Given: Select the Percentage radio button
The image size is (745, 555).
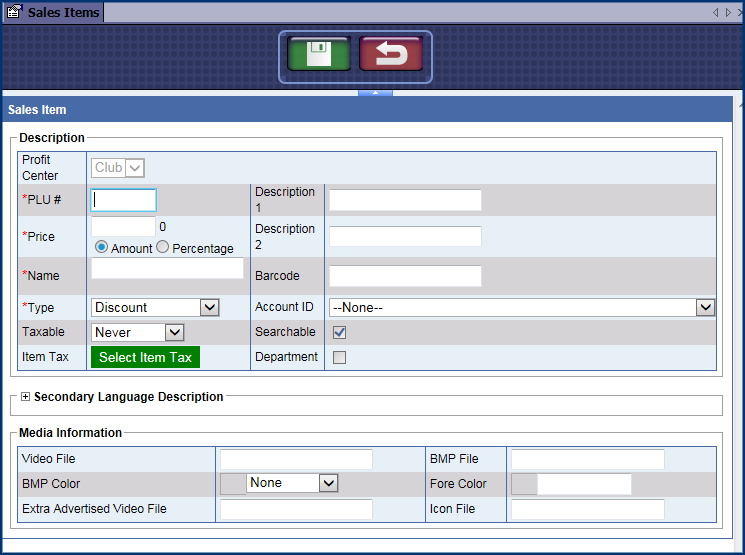Looking at the screenshot, I should point(162,248).
